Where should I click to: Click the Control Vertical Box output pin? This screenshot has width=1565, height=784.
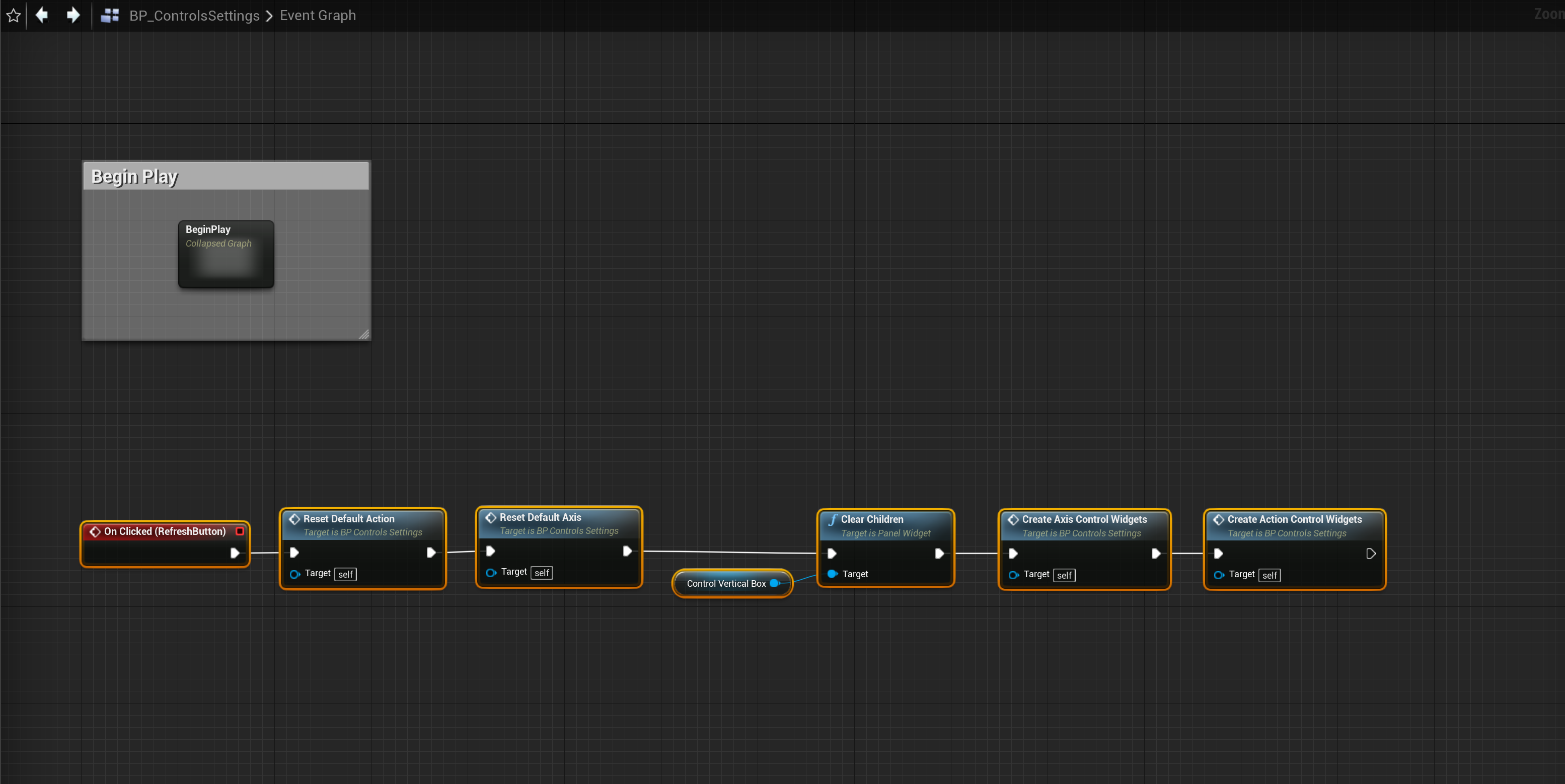click(775, 584)
